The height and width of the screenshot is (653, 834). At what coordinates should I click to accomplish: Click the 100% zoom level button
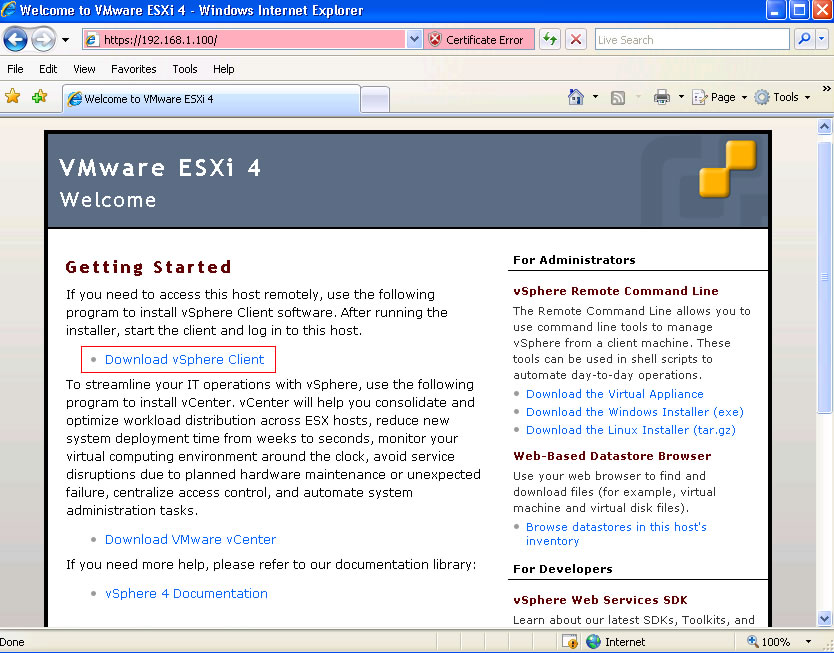[x=769, y=642]
